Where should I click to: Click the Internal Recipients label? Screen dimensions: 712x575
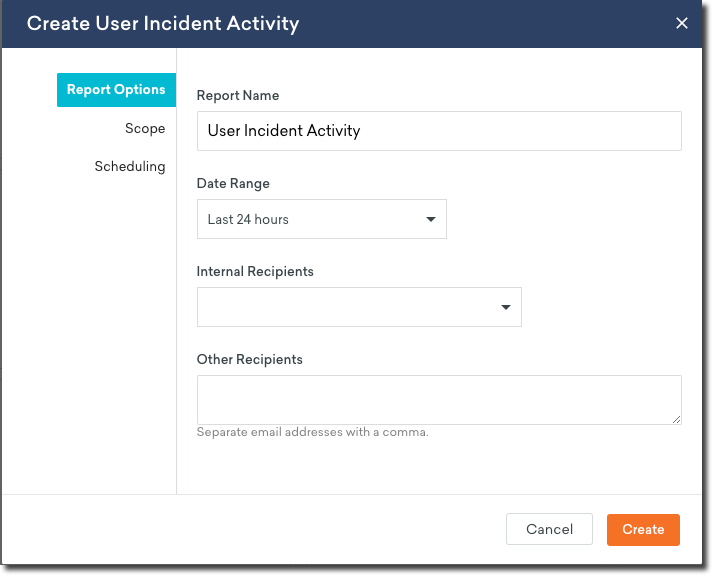coord(255,272)
